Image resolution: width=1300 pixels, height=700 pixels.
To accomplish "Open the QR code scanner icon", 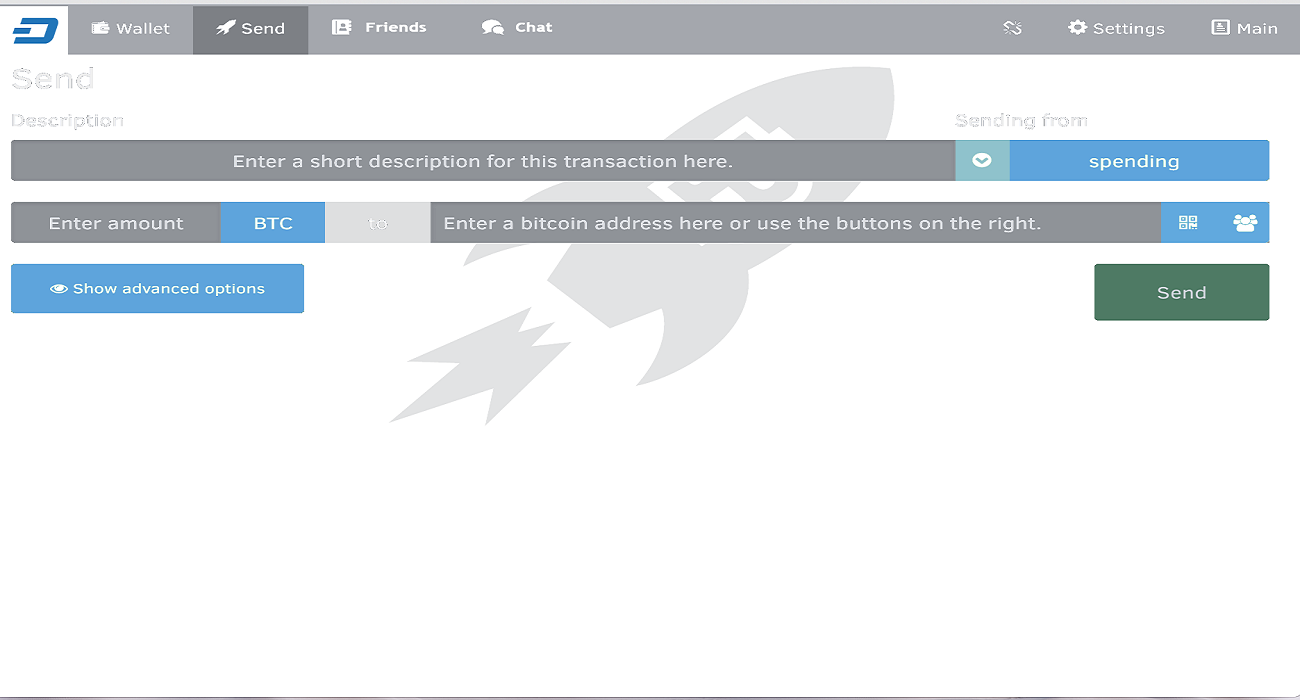I will 1188,223.
